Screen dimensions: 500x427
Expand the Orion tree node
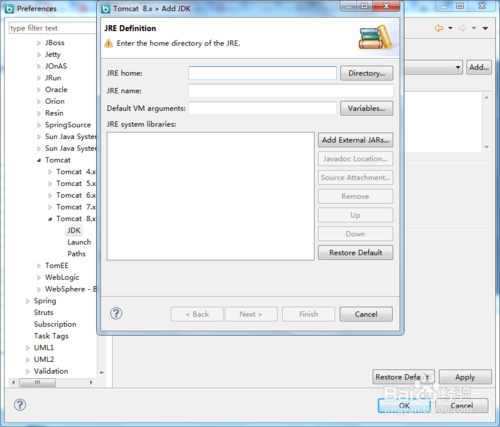pos(39,101)
